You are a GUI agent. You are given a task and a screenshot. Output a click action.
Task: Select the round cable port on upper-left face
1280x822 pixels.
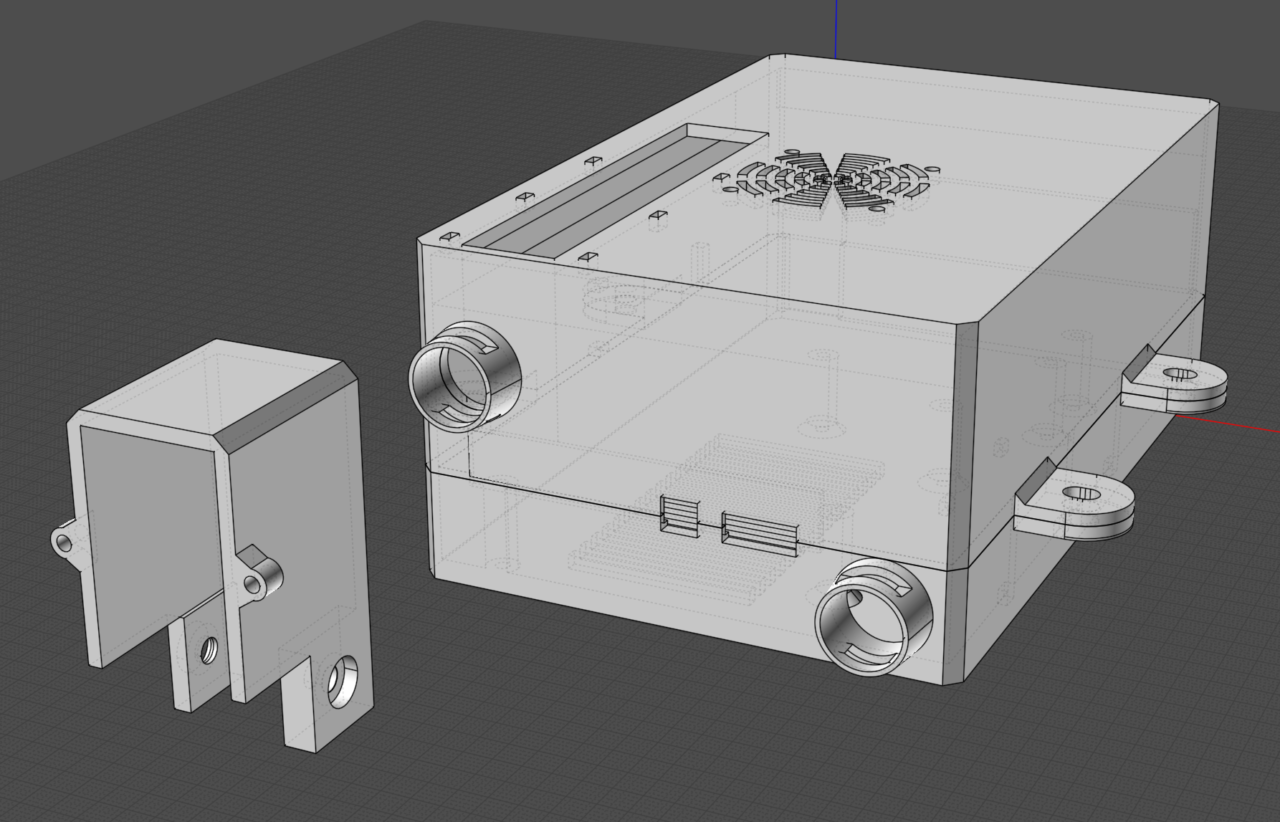pos(465,376)
